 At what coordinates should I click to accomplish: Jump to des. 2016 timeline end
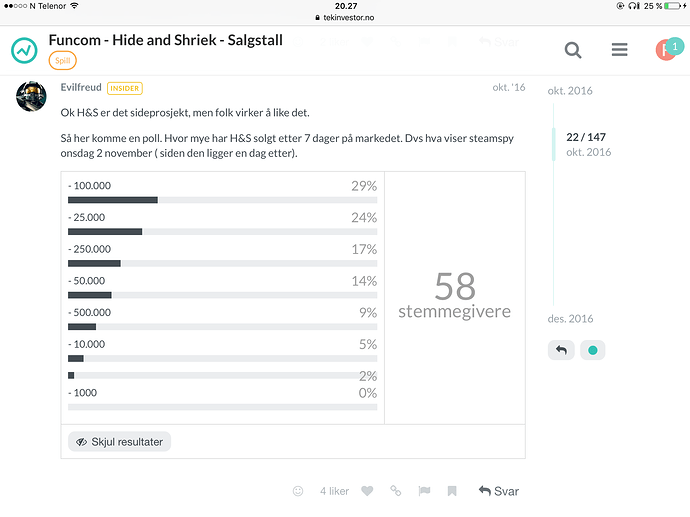point(570,319)
